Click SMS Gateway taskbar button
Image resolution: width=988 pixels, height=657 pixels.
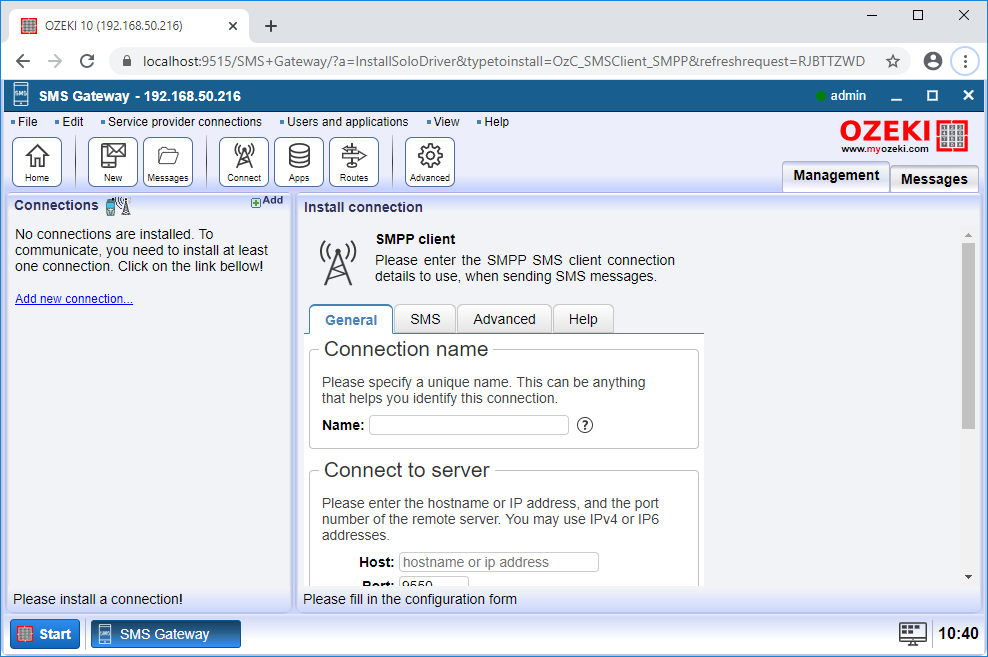[x=166, y=634]
